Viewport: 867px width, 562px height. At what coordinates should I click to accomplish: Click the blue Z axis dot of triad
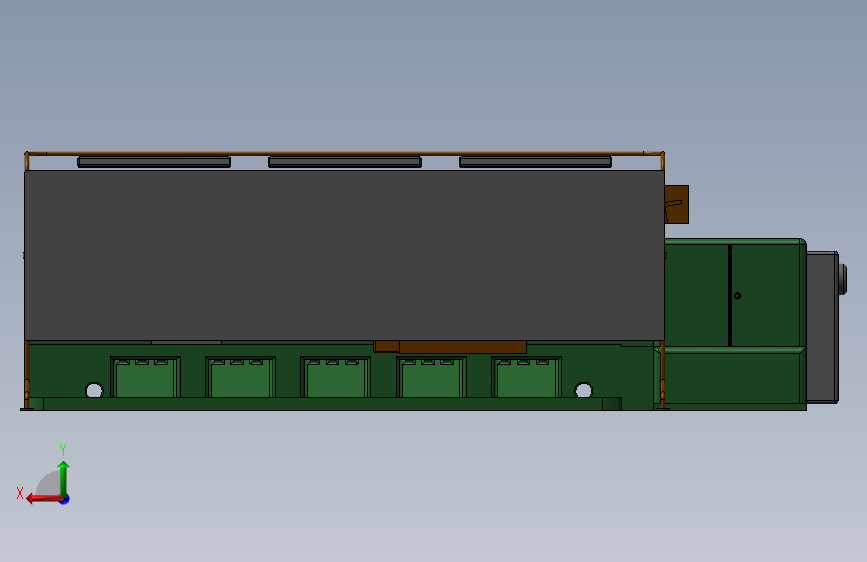click(65, 500)
